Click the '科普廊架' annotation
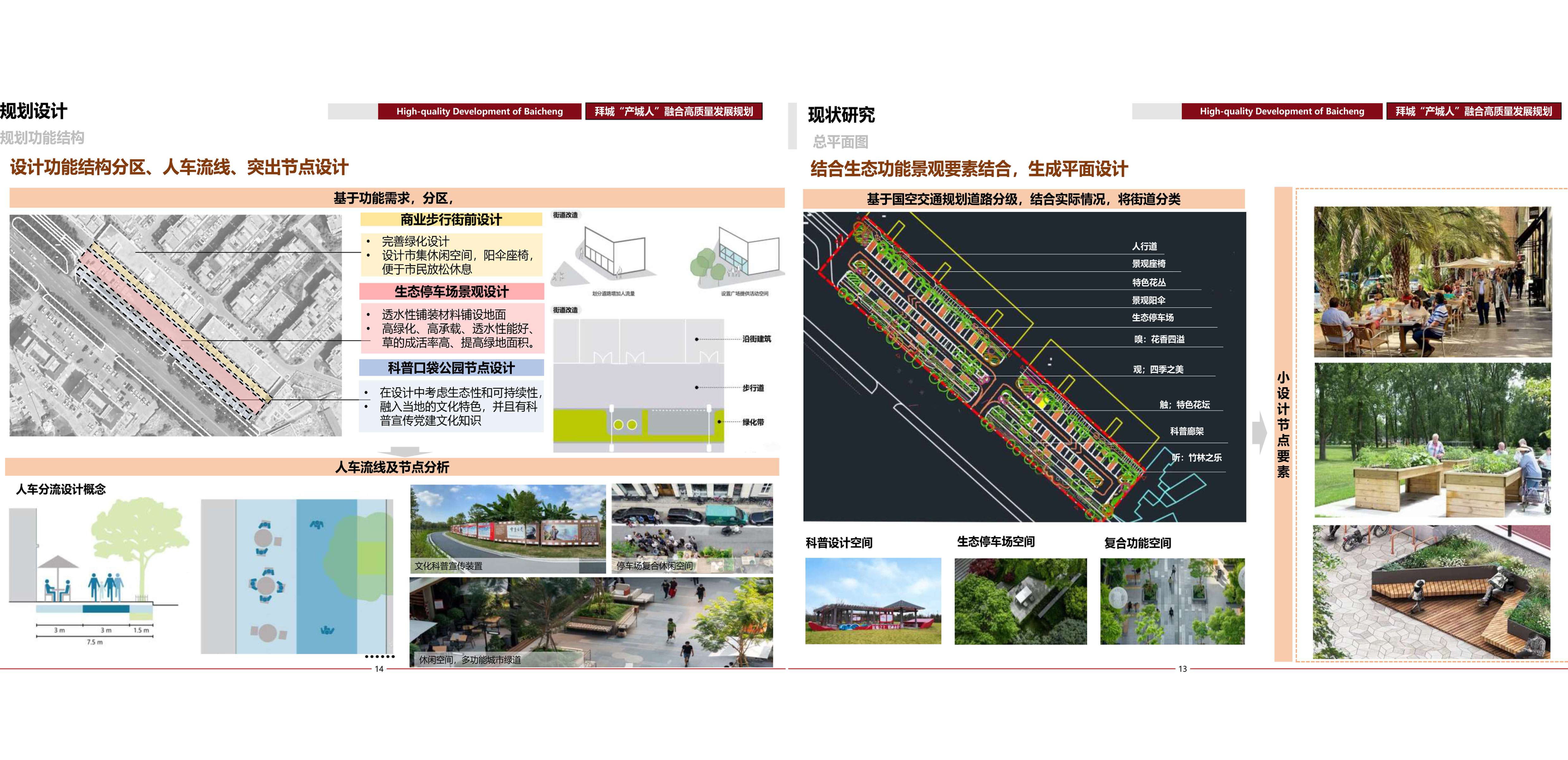The image size is (1568, 760). click(1187, 431)
